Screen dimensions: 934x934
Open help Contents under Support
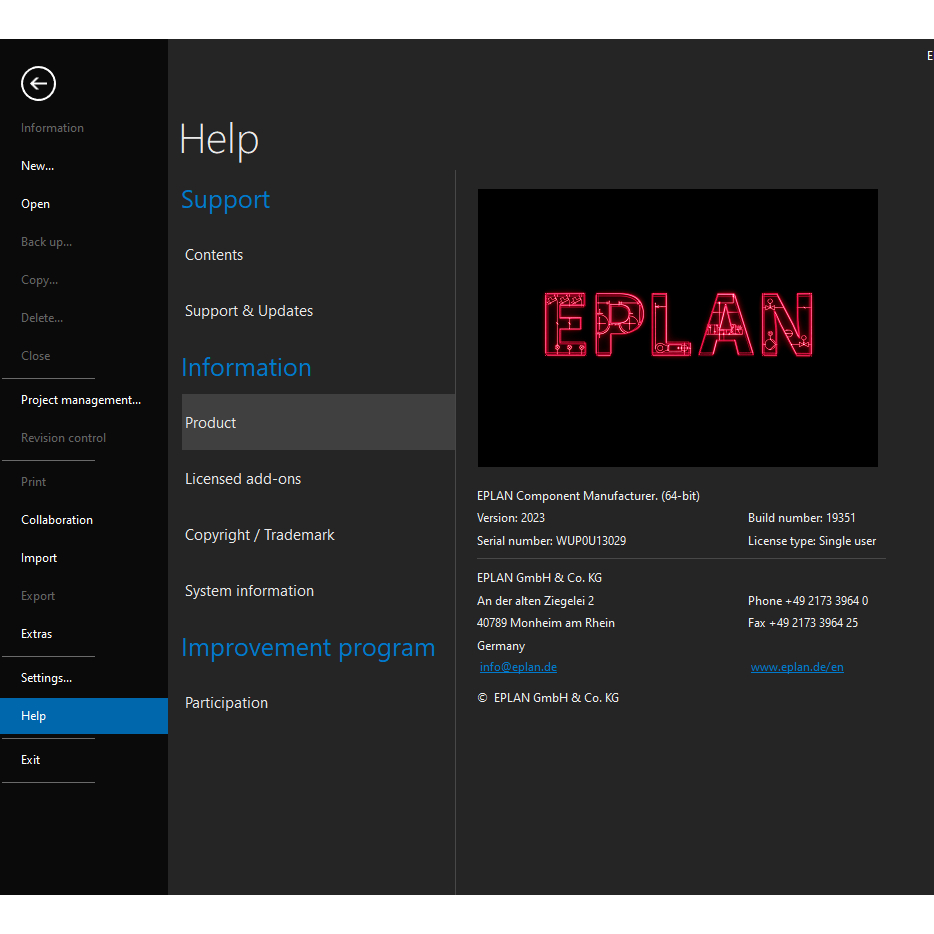click(214, 255)
